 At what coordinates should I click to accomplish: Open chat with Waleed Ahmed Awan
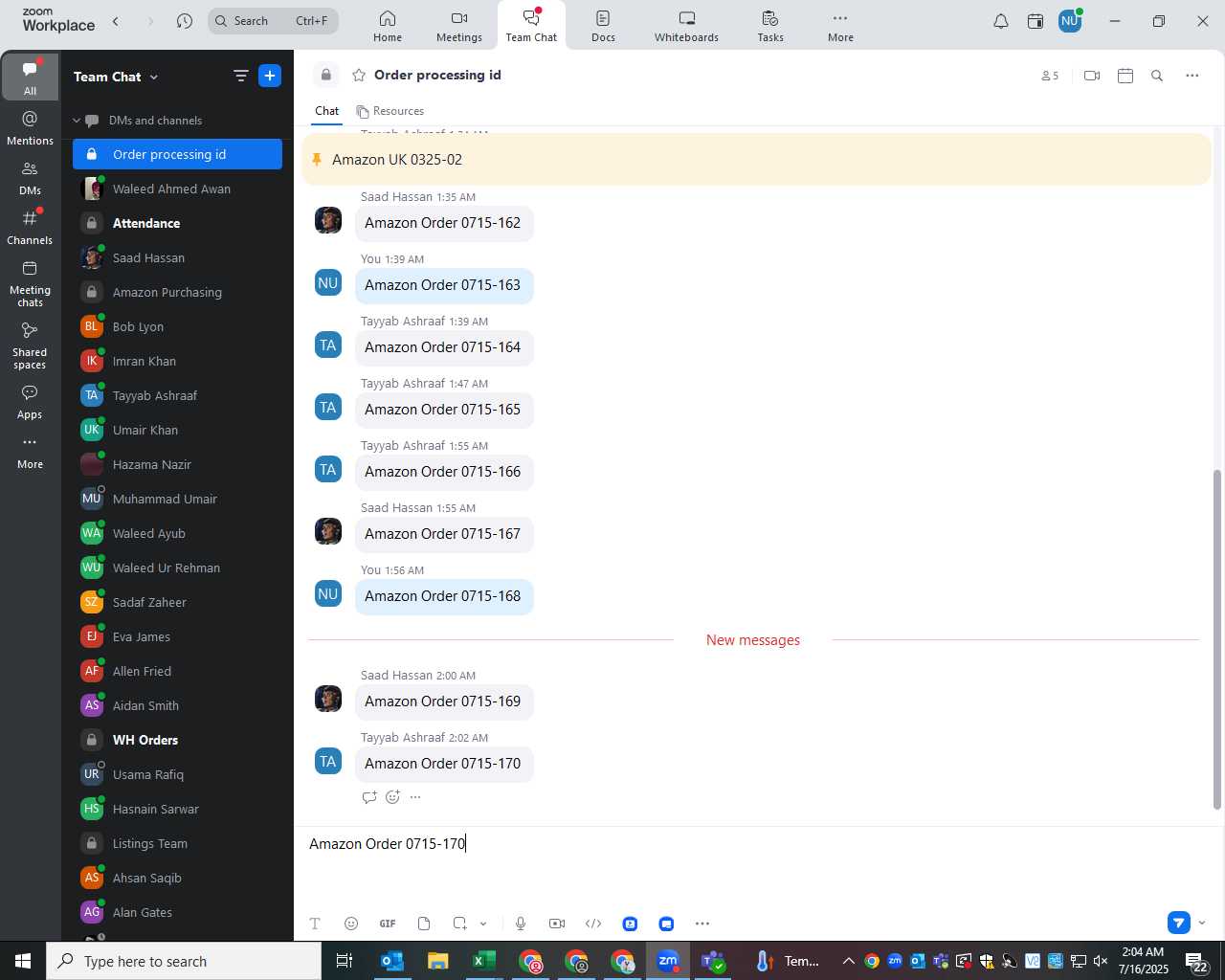pyautogui.click(x=177, y=189)
